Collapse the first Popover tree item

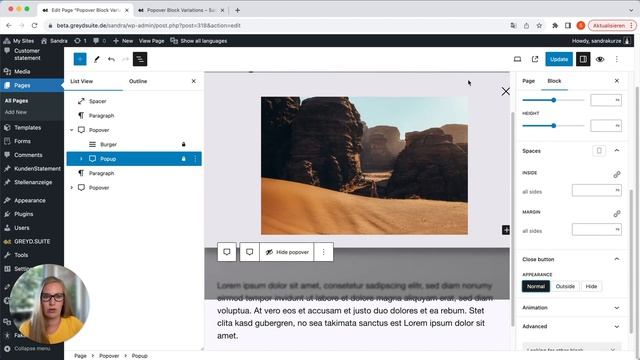point(71,130)
